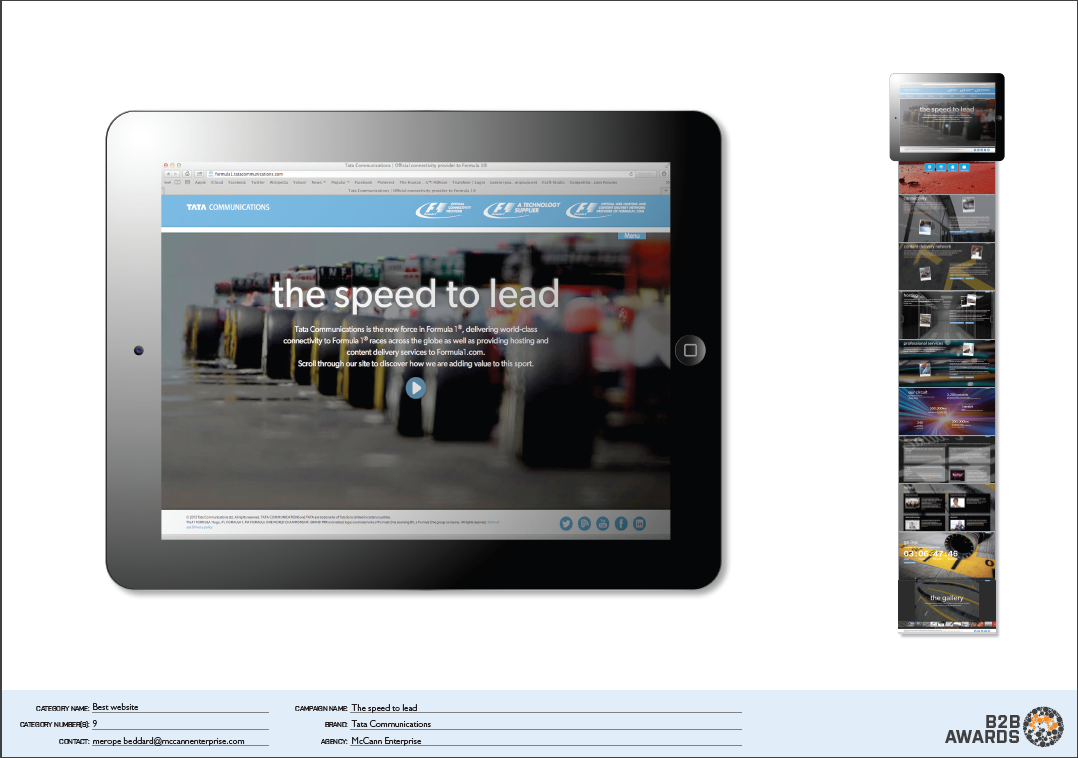
Task: Play the intro video with blue play button
Action: click(x=415, y=388)
